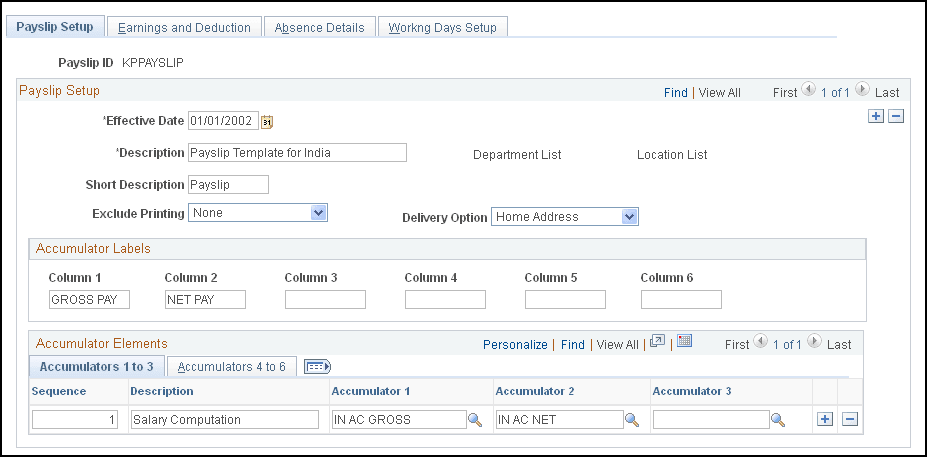
Task: Sort grid by Accumulator 3 column header
Action: coord(692,391)
